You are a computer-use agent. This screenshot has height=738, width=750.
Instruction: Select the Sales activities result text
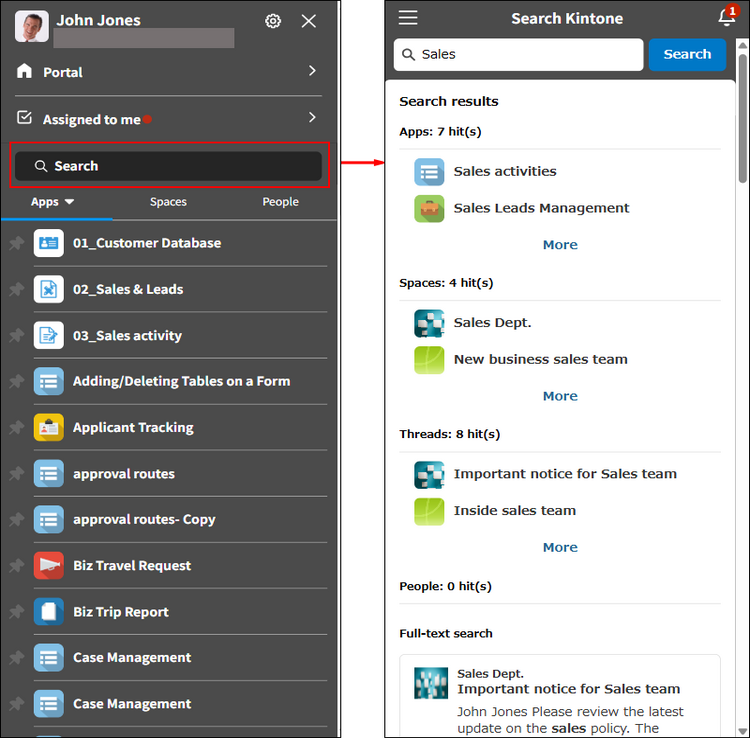tap(505, 171)
